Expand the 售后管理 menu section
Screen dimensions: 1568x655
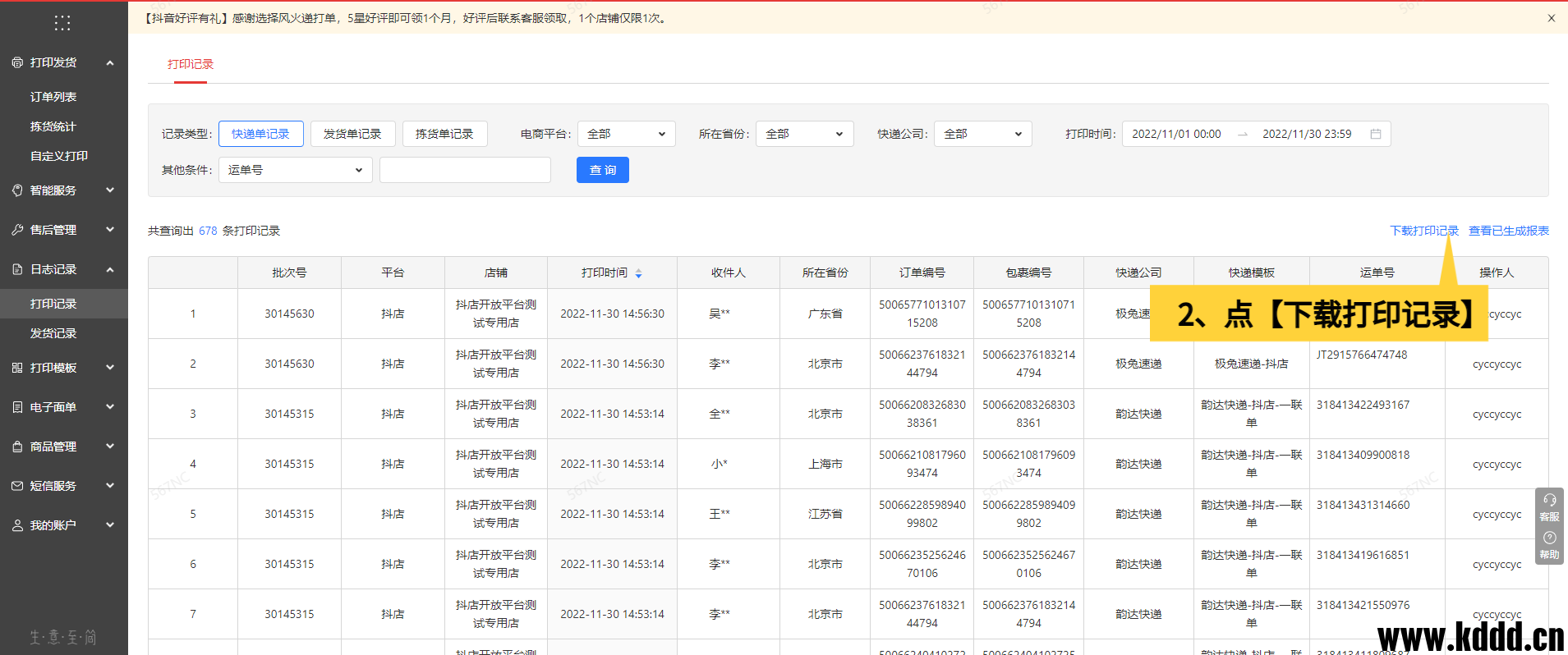coord(110,230)
